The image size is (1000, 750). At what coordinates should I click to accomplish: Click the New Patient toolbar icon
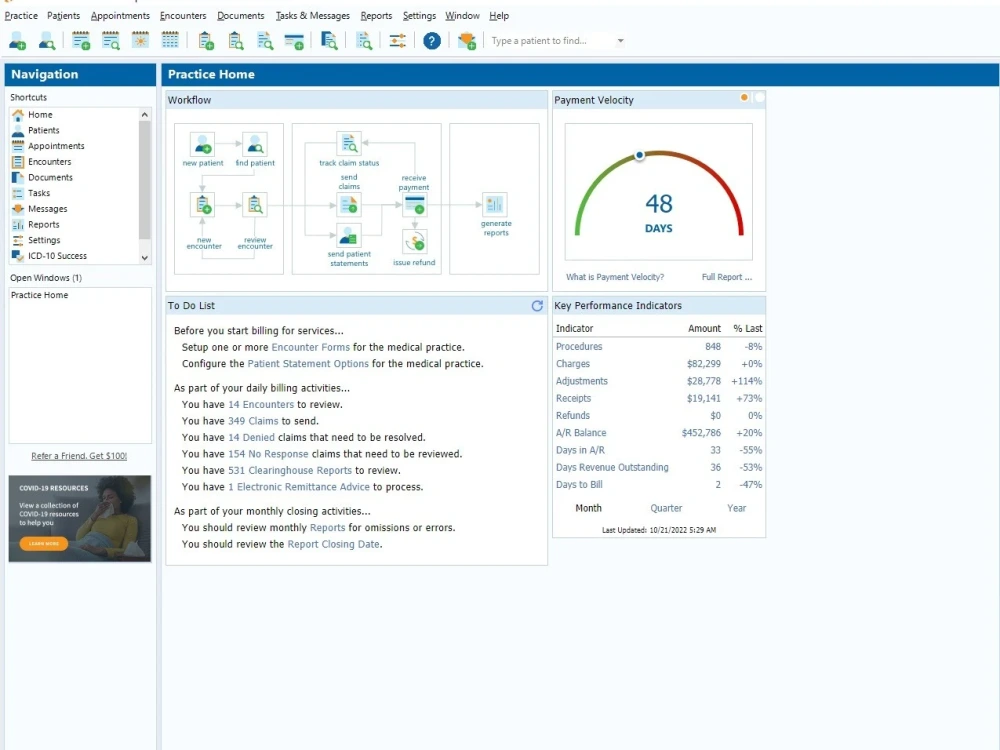pyautogui.click(x=17, y=41)
